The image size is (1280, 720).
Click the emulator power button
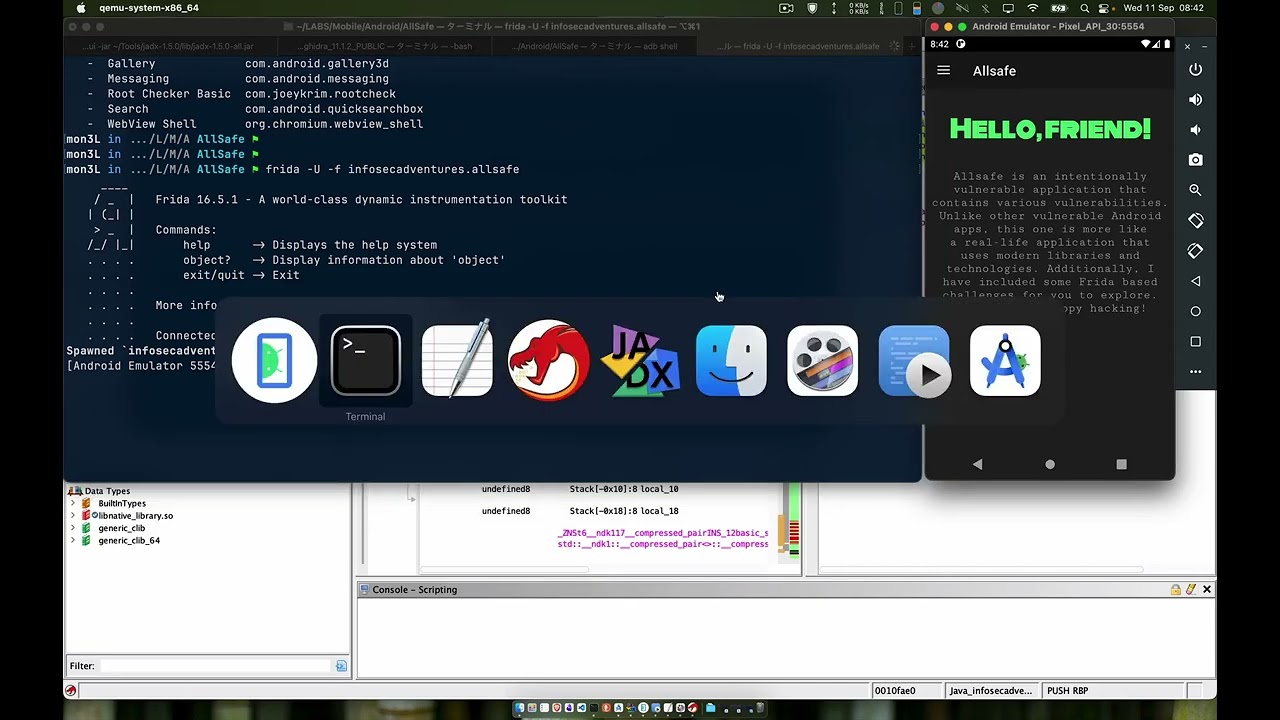1195,70
